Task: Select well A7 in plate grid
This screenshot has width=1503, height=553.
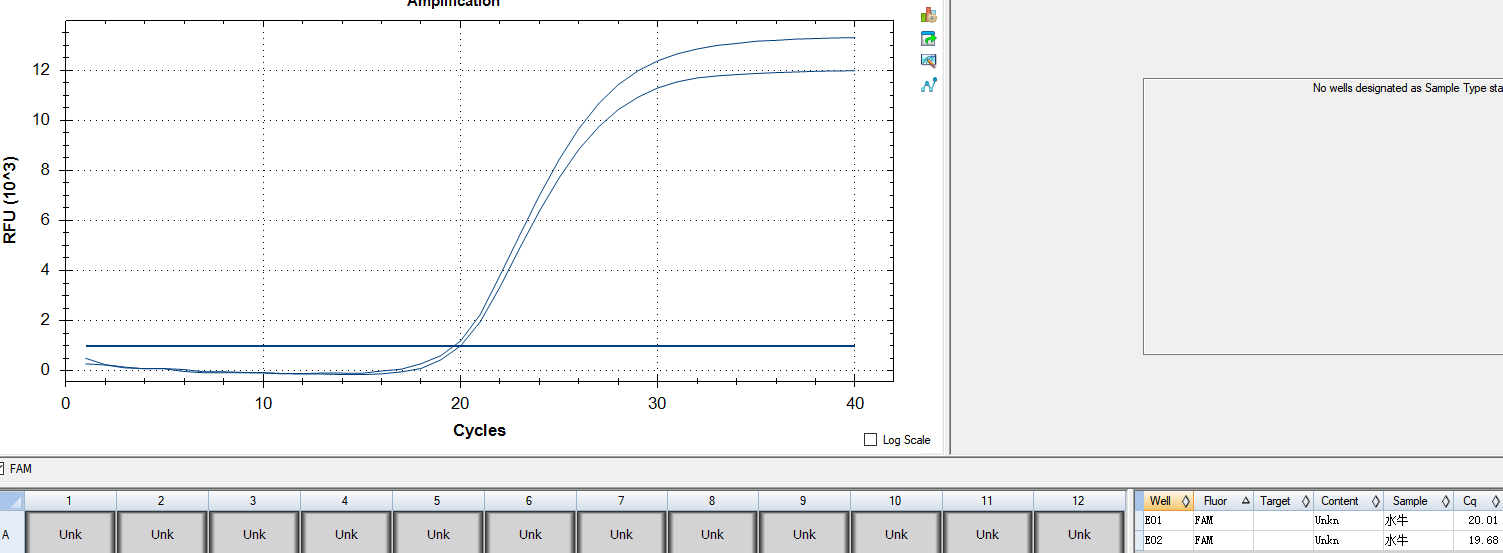Action: (621, 532)
